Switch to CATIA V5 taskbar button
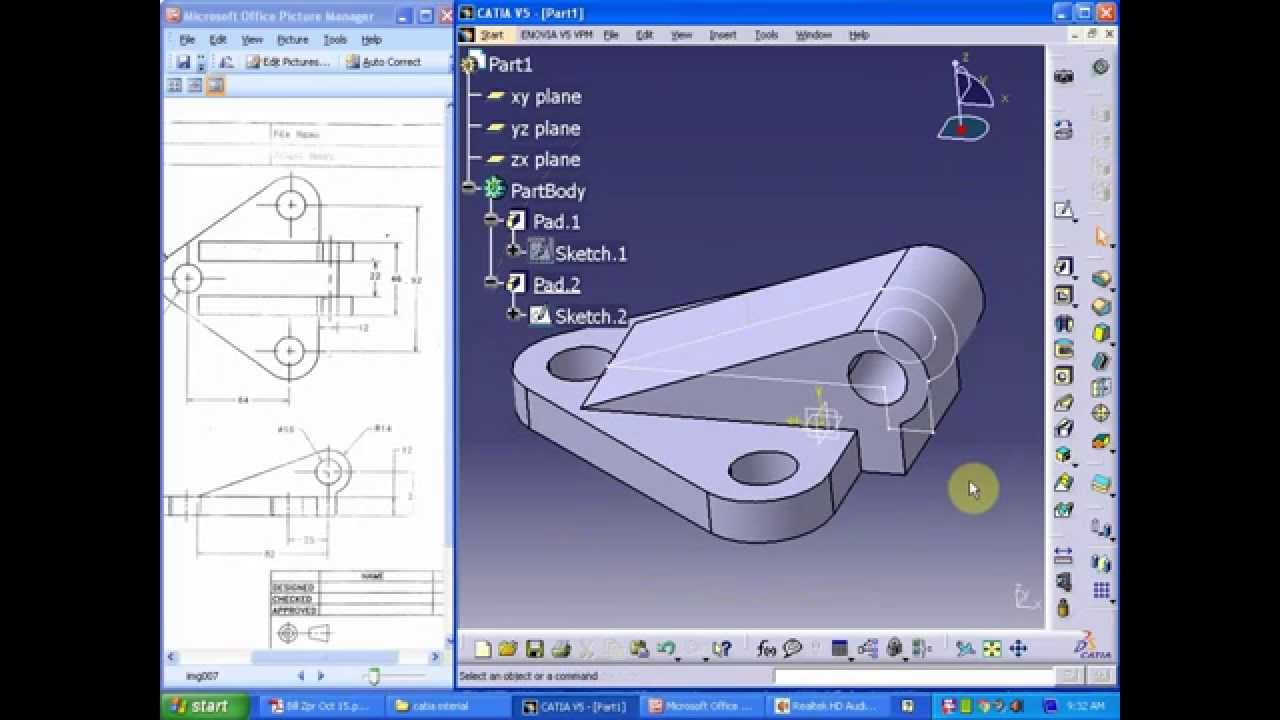Screen dimensions: 1280x720 (575, 706)
